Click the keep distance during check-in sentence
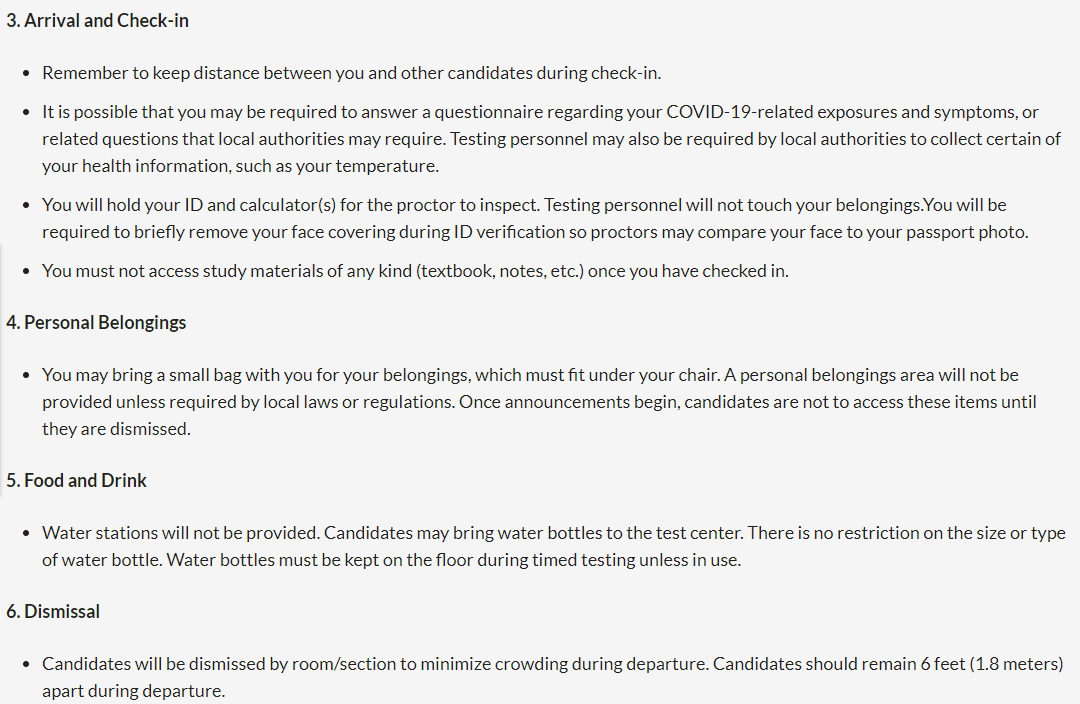 [351, 73]
